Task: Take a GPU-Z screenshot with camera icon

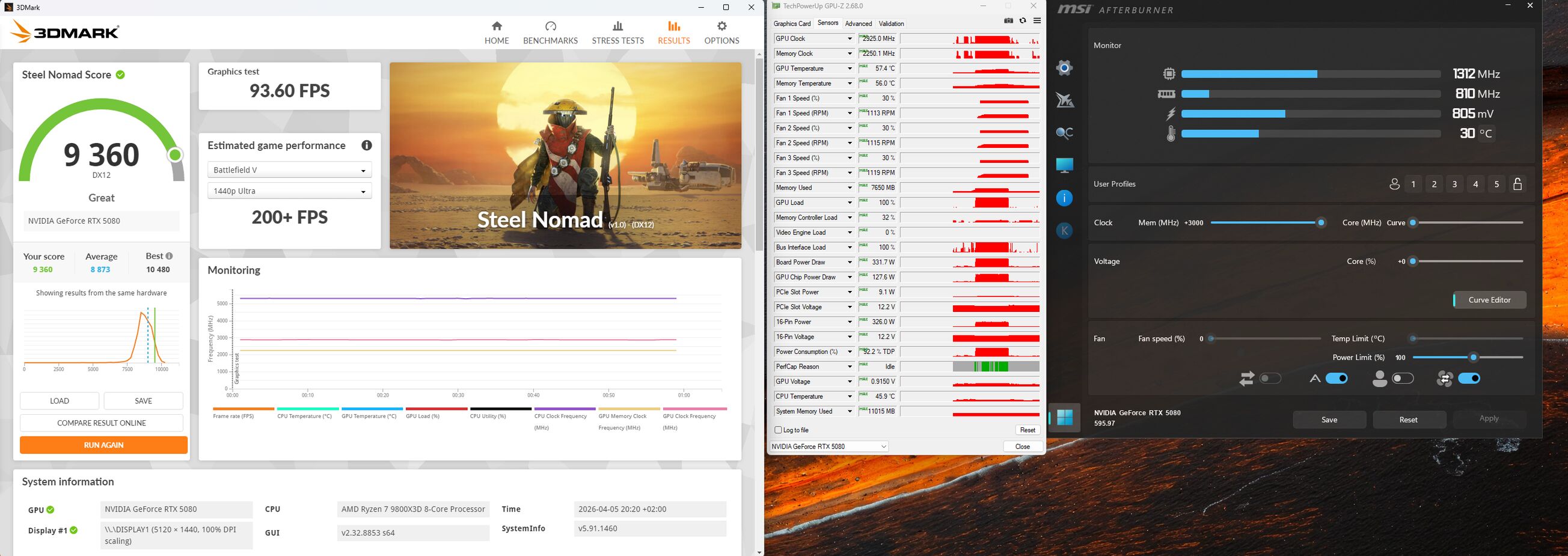Action: [x=1009, y=20]
